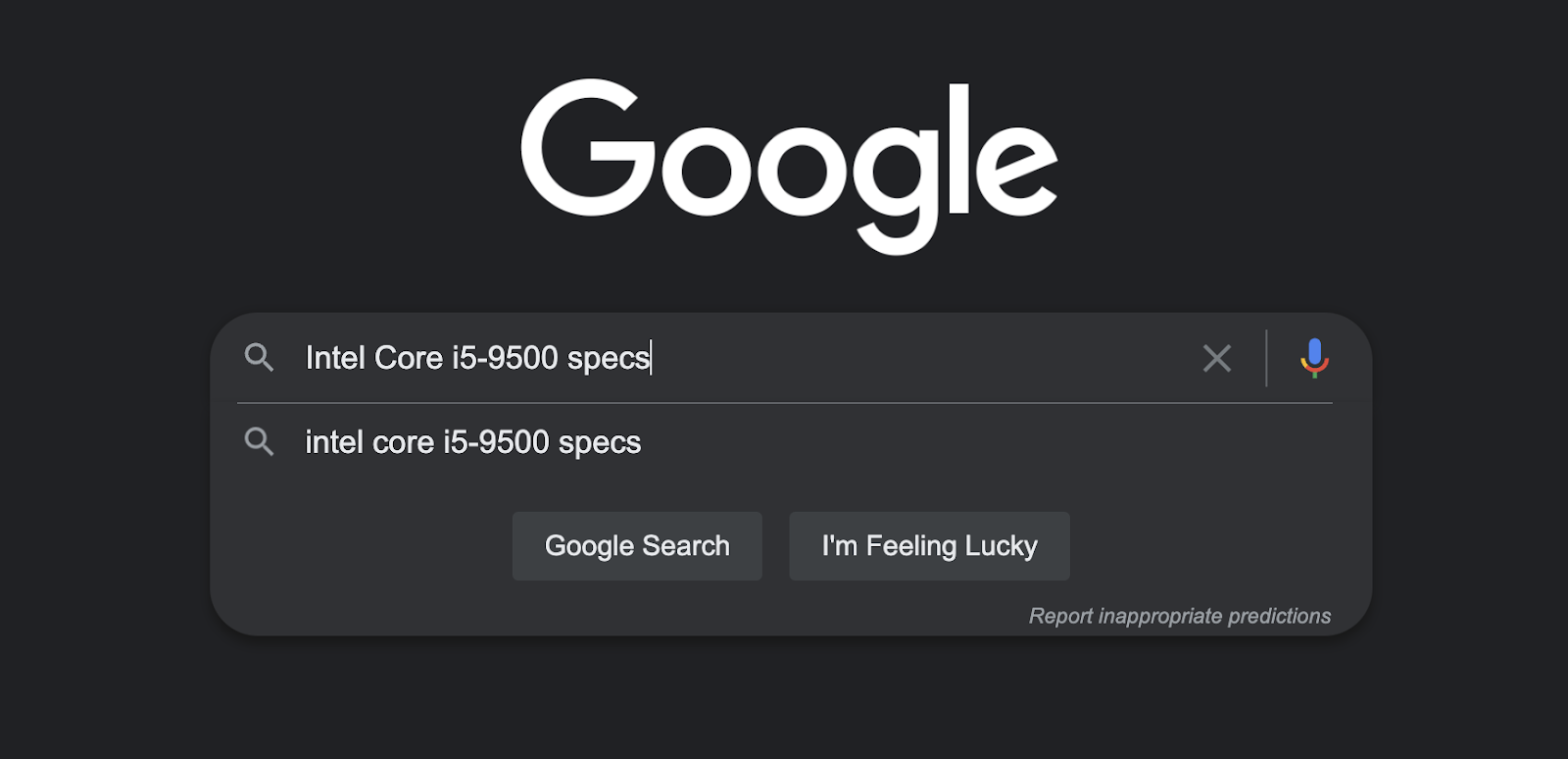Start voice search with microphone icon

(x=1314, y=358)
